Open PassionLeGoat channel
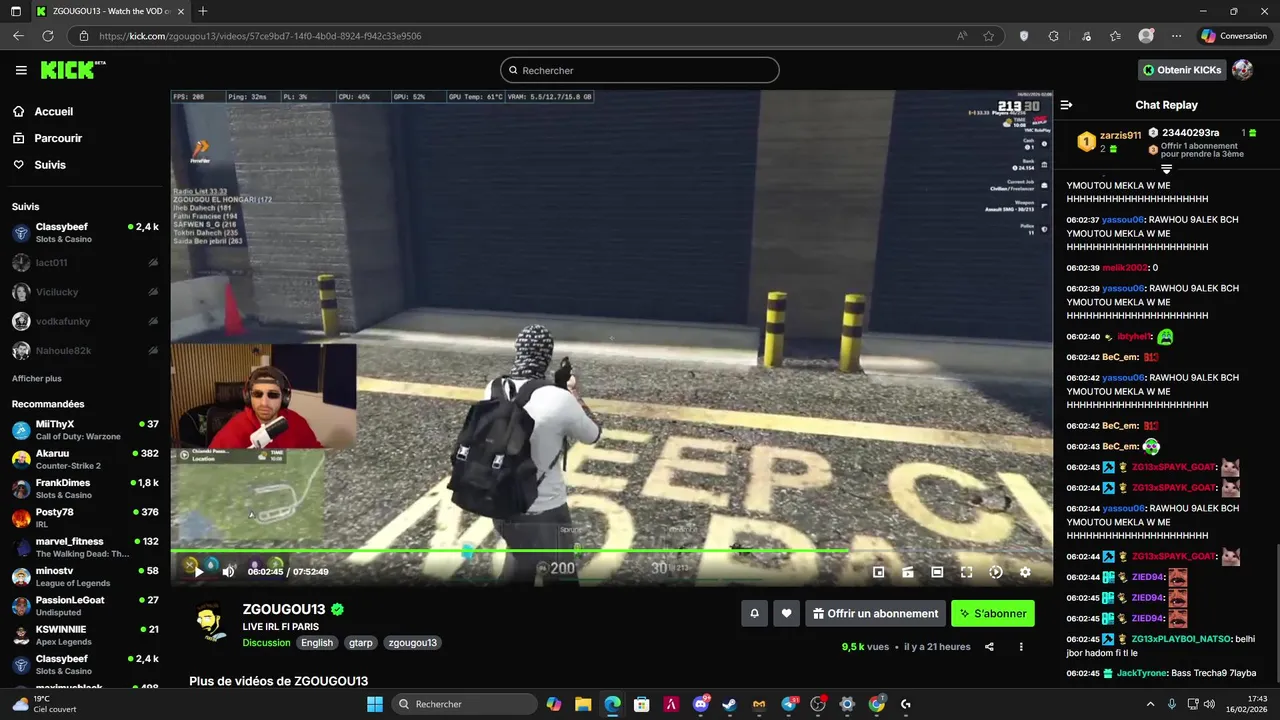1280x720 pixels. (85, 606)
